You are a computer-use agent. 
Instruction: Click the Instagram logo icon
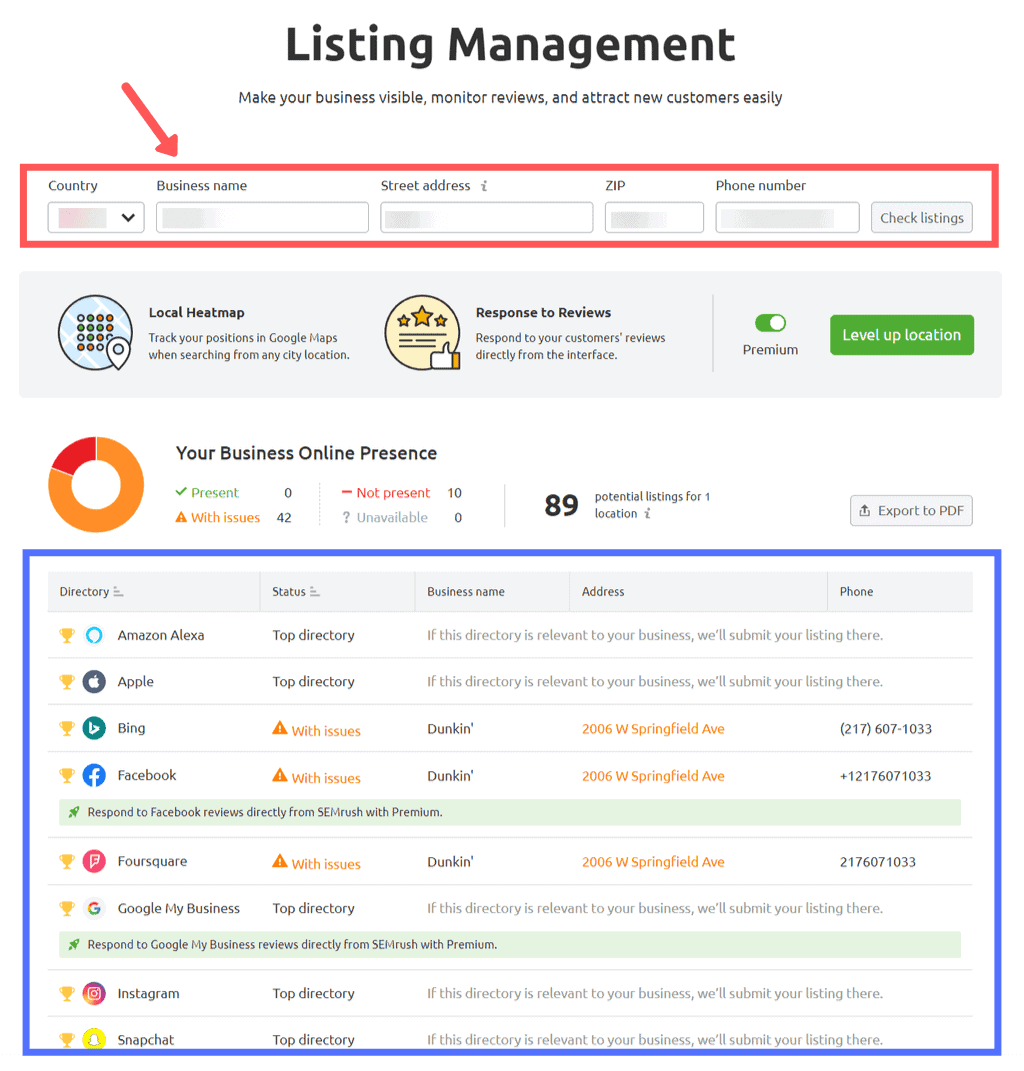[x=94, y=993]
